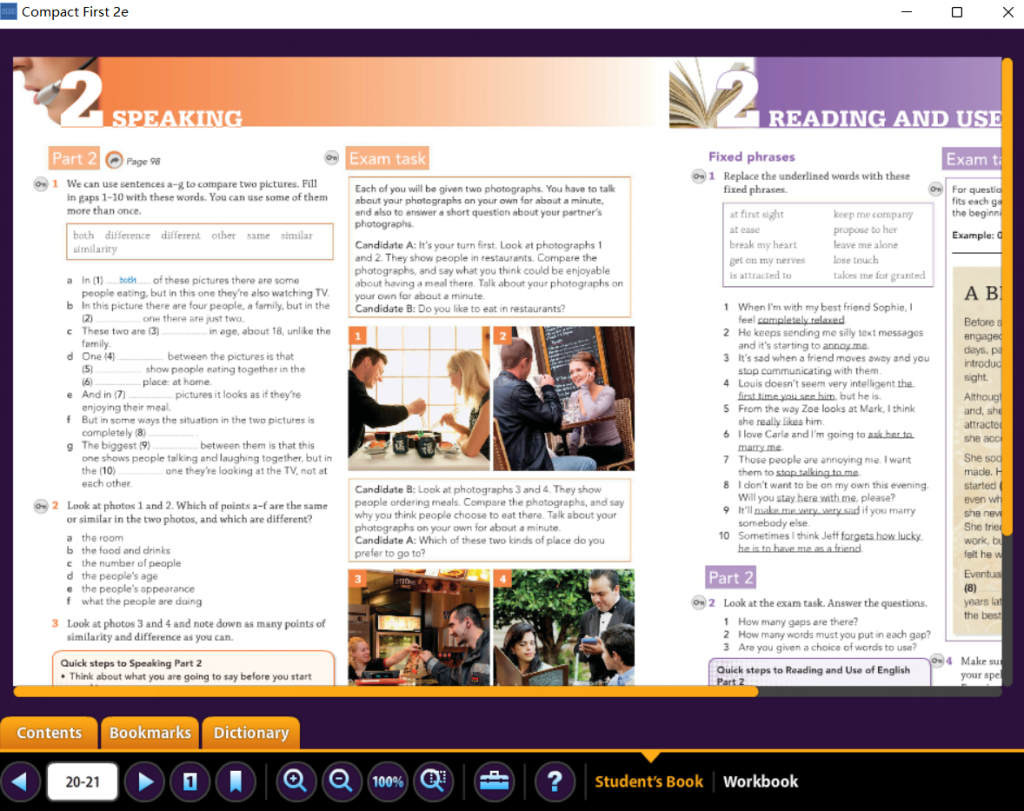Open the toolbox
Screen dimensions: 1024x811
point(495,782)
